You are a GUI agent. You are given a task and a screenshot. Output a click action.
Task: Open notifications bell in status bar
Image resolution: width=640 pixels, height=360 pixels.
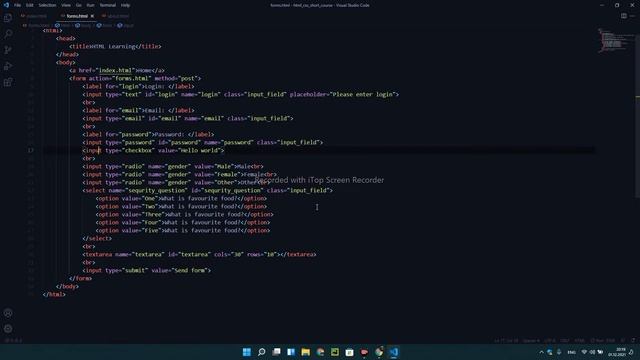pyautogui.click(x=633, y=340)
